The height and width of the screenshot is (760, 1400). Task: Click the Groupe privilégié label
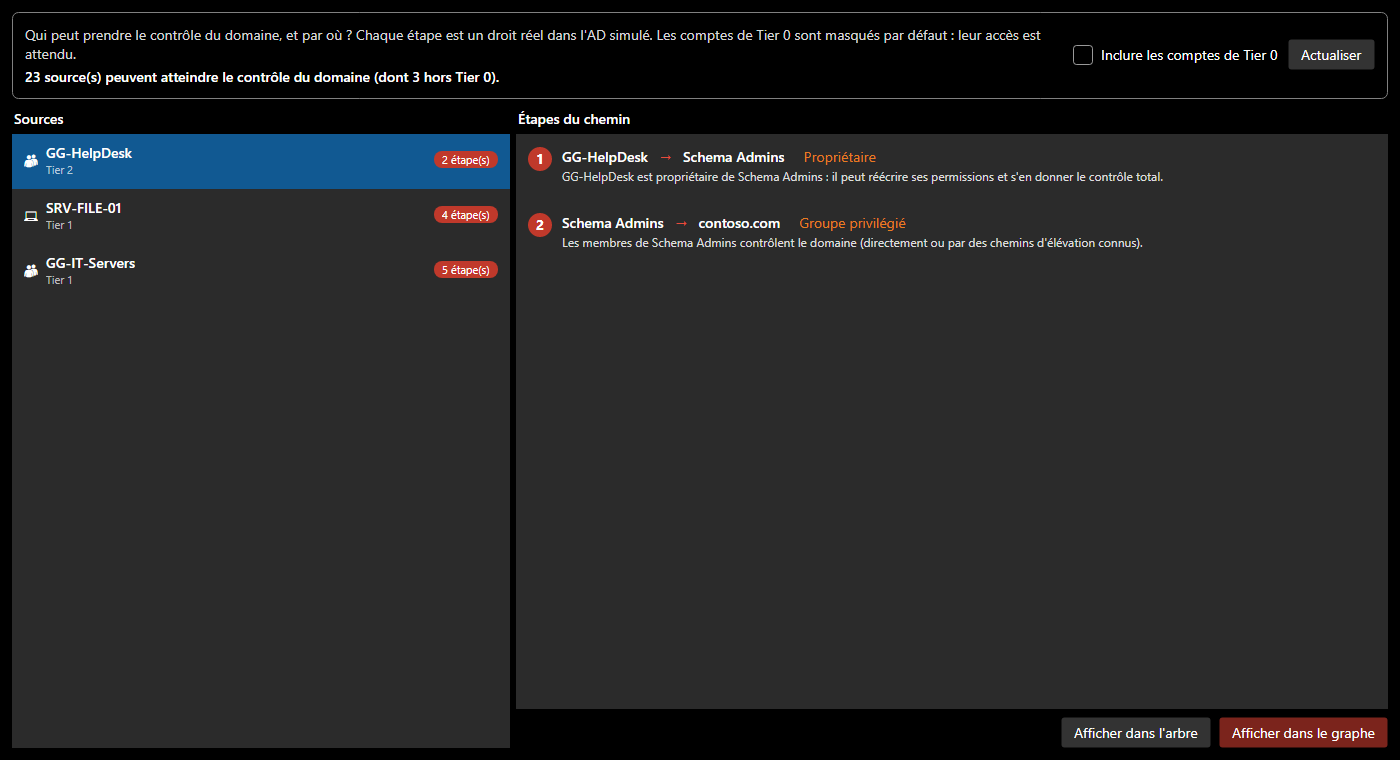pyautogui.click(x=852, y=223)
